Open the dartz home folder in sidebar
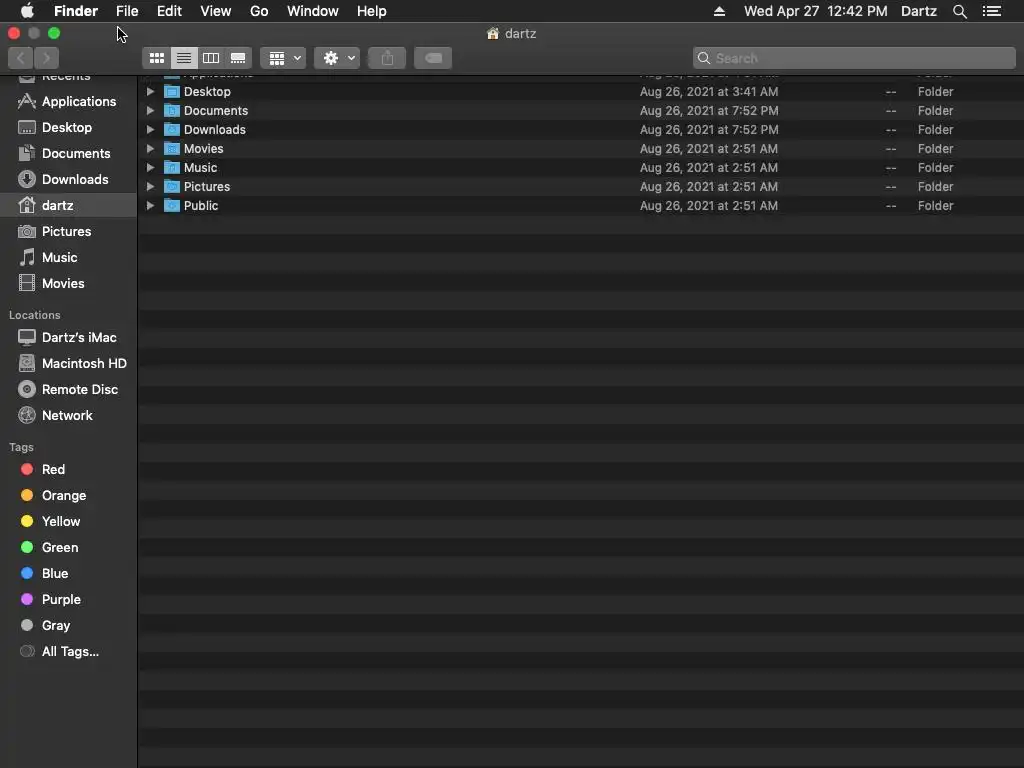Screen dimensions: 1024x768 point(68,205)
